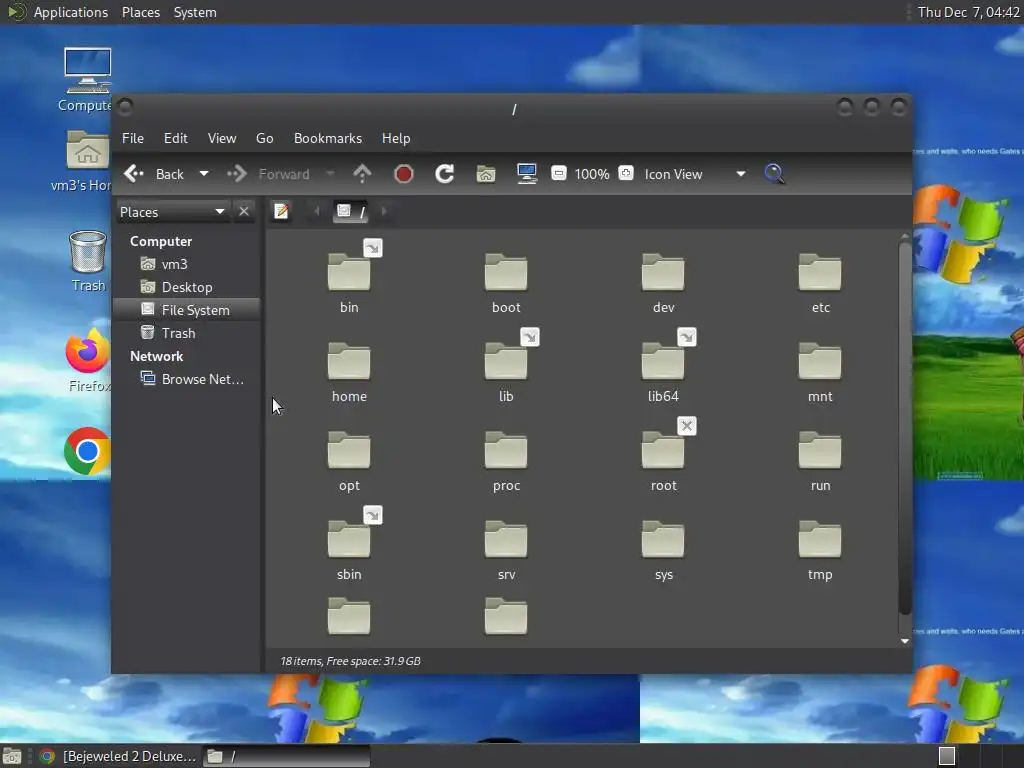This screenshot has width=1024, height=768.
Task: Expand the Back history dropdown arrow
Action: [204, 174]
